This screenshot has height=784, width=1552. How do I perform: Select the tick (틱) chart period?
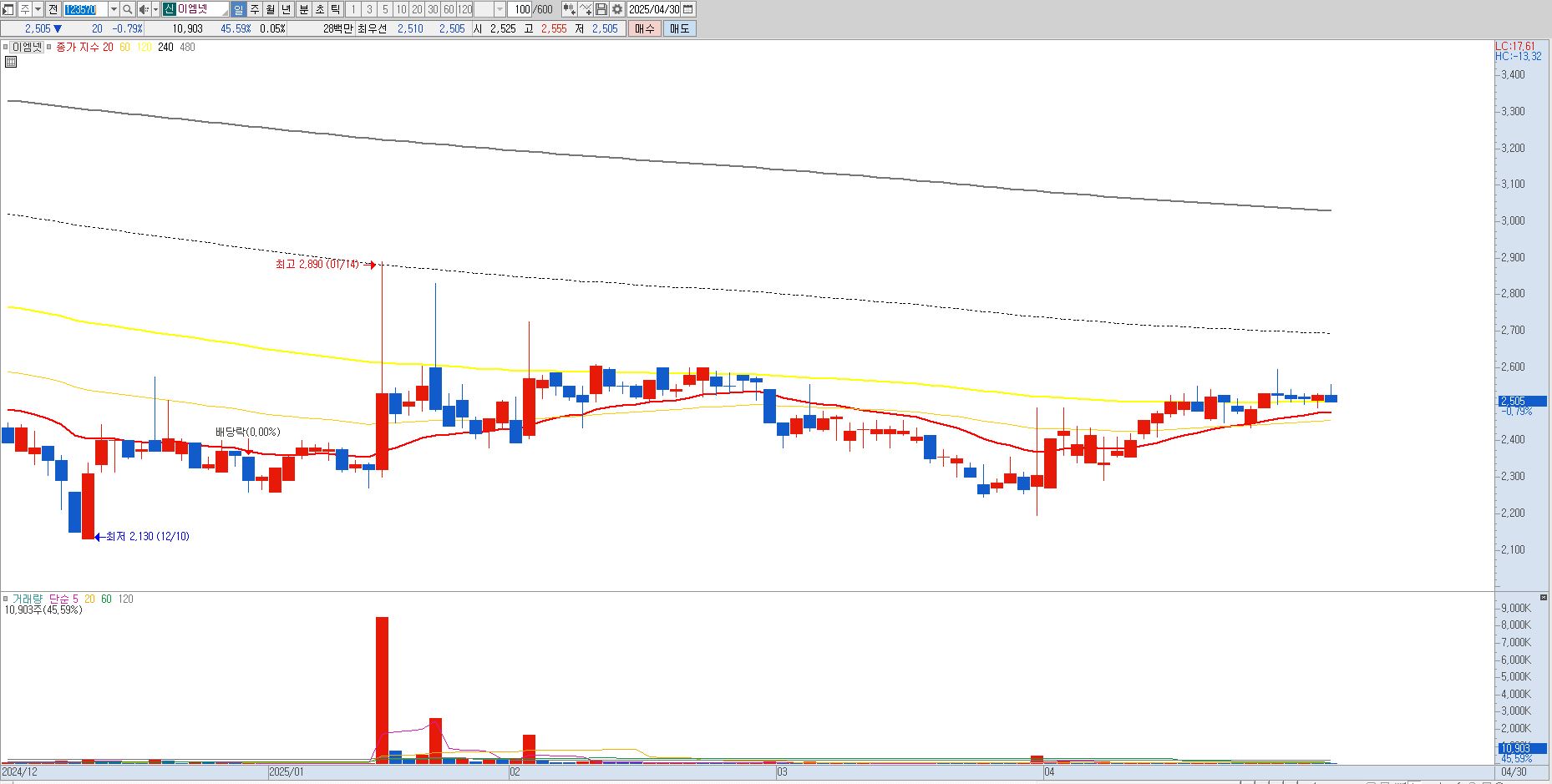click(335, 9)
